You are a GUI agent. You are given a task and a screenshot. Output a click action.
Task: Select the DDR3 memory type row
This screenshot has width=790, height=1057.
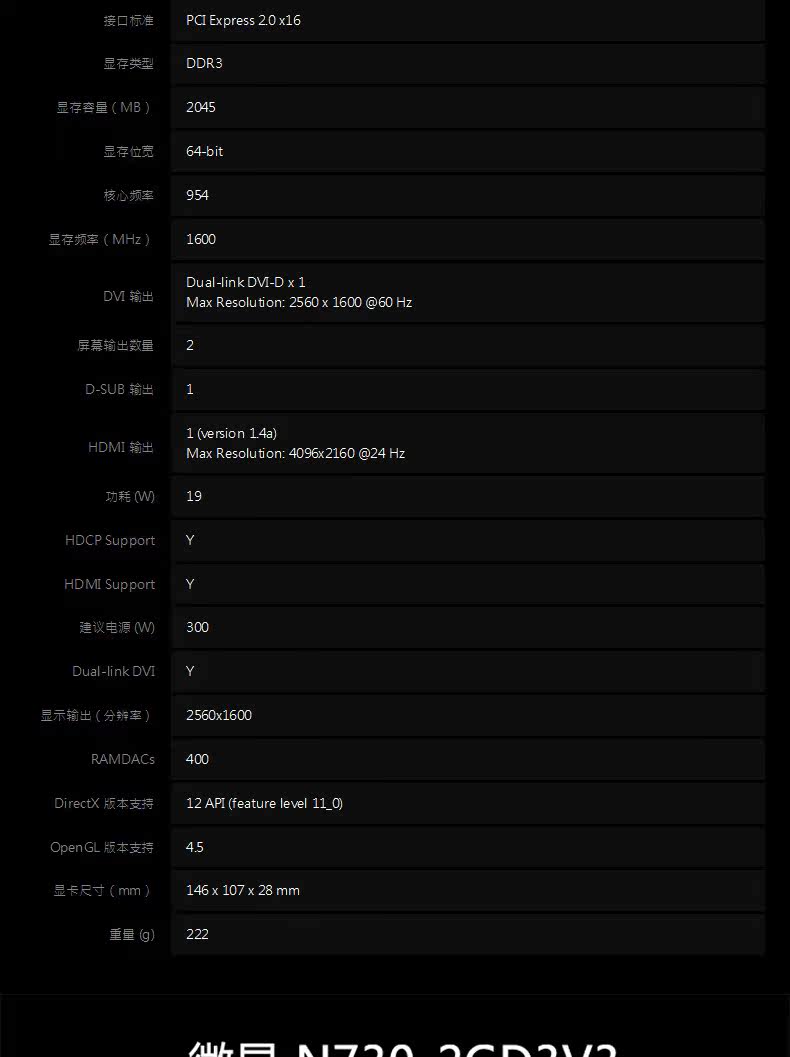[468, 63]
